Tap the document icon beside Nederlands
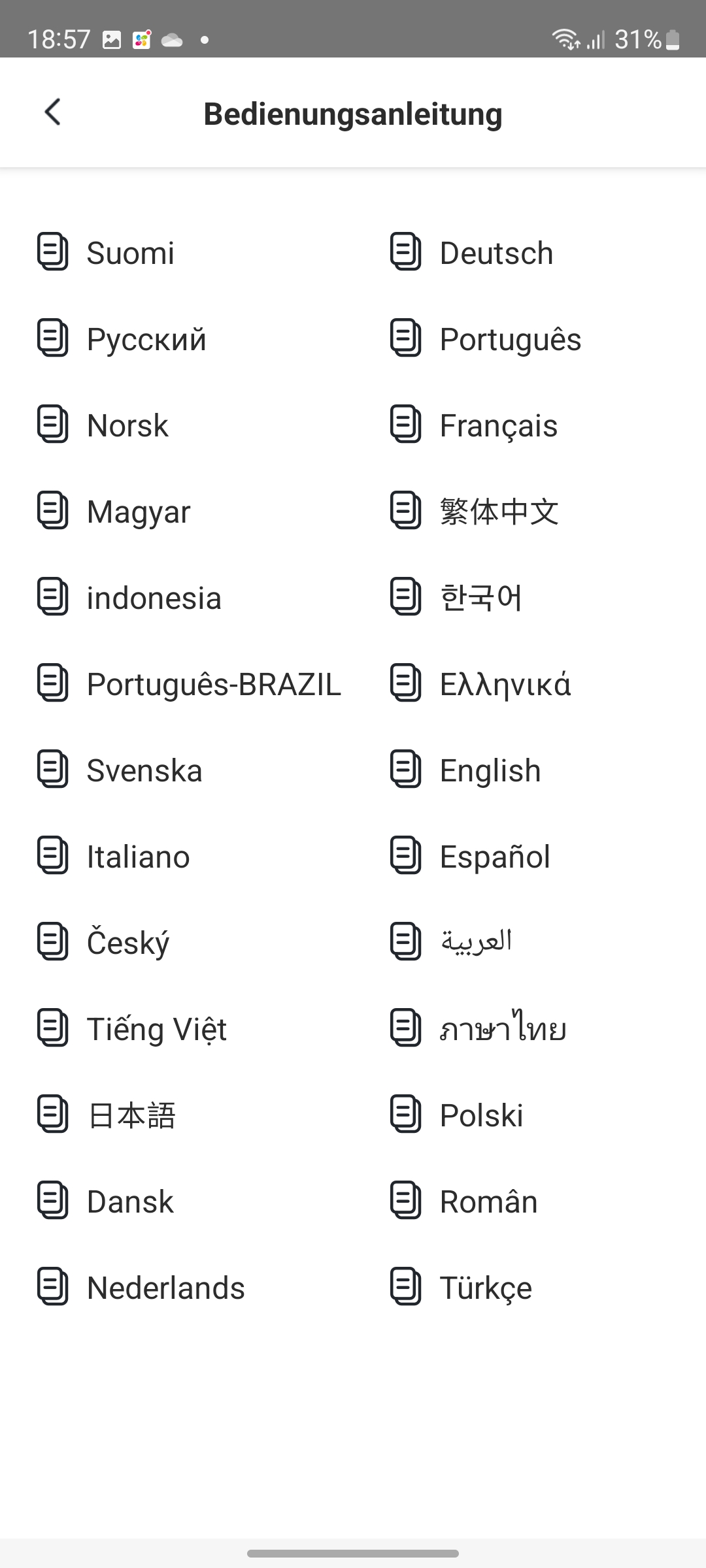The image size is (706, 1568). pos(53,1286)
